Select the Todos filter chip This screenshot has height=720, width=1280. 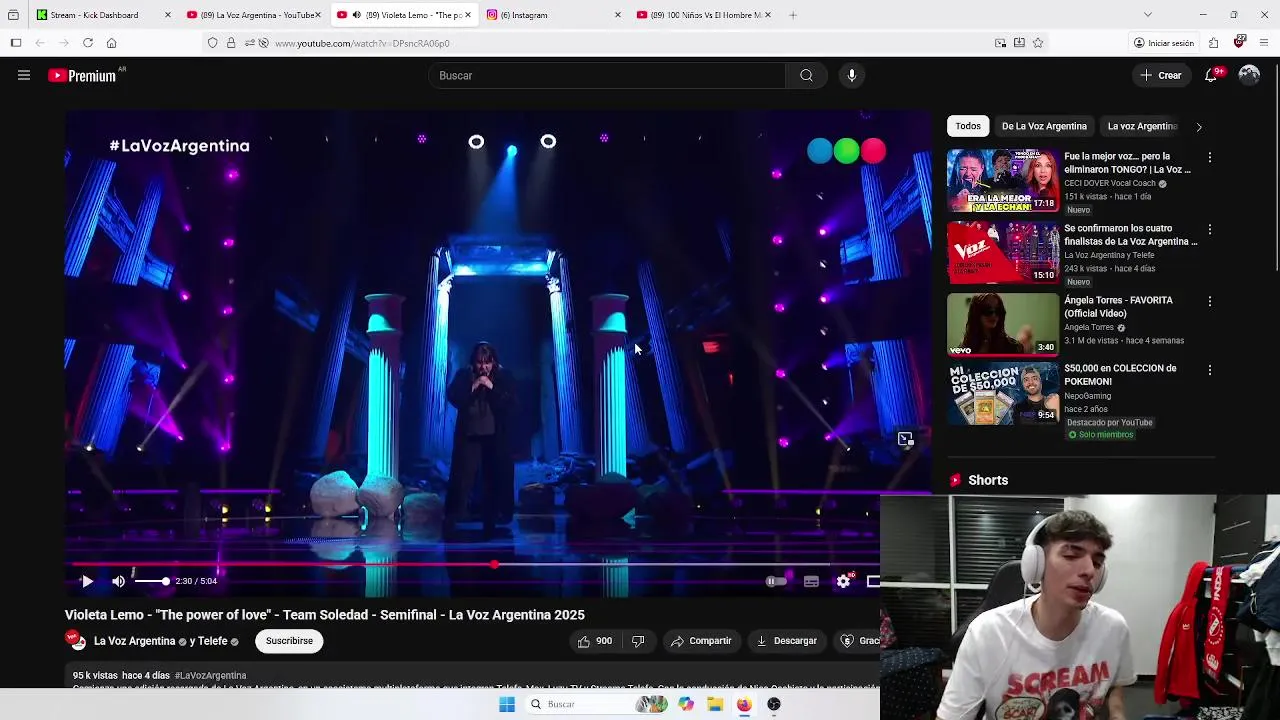968,126
